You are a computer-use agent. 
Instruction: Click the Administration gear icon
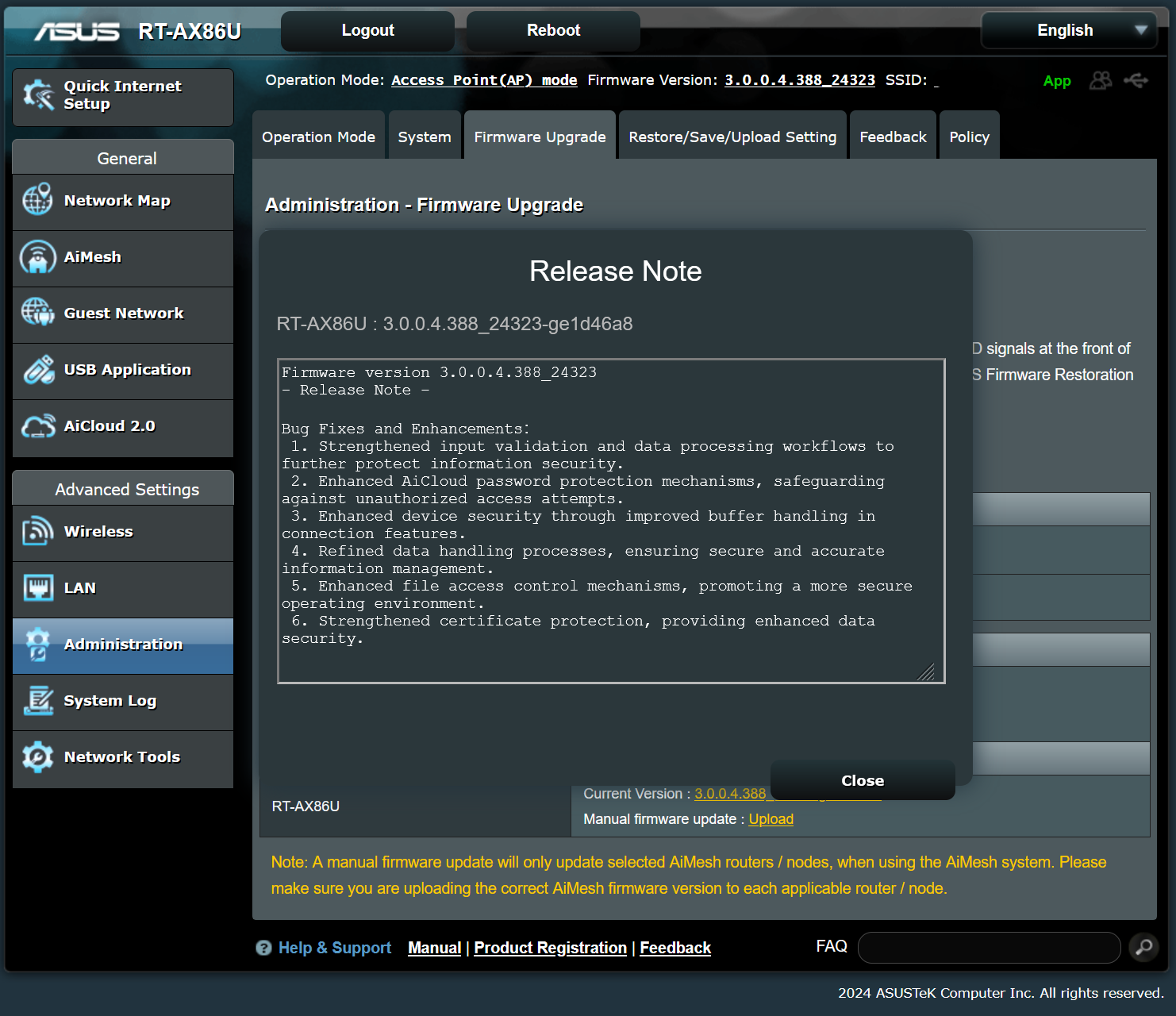(x=38, y=645)
